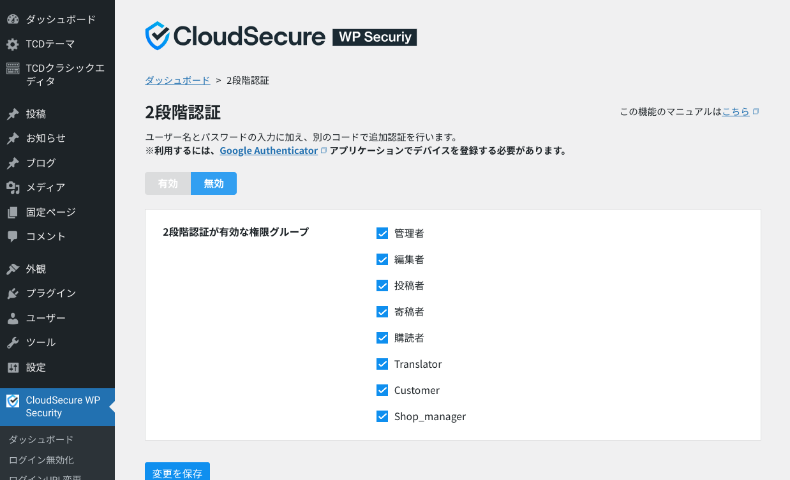Click the plug icon beside プラグイン
Image resolution: width=790 pixels, height=480 pixels.
[x=13, y=293]
